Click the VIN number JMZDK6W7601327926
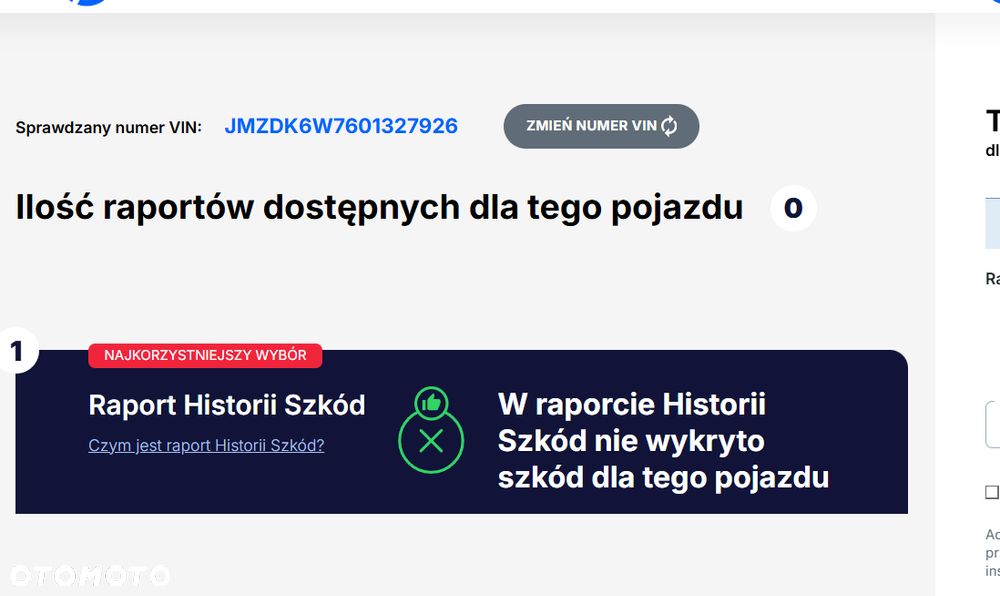 click(x=341, y=126)
